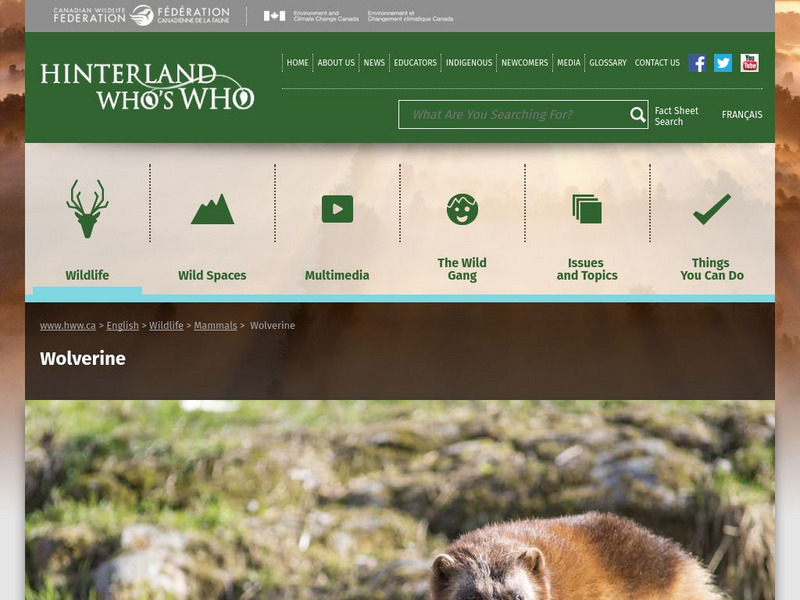This screenshot has height=600, width=800.
Task: Open the Facebook social icon
Action: coord(696,62)
